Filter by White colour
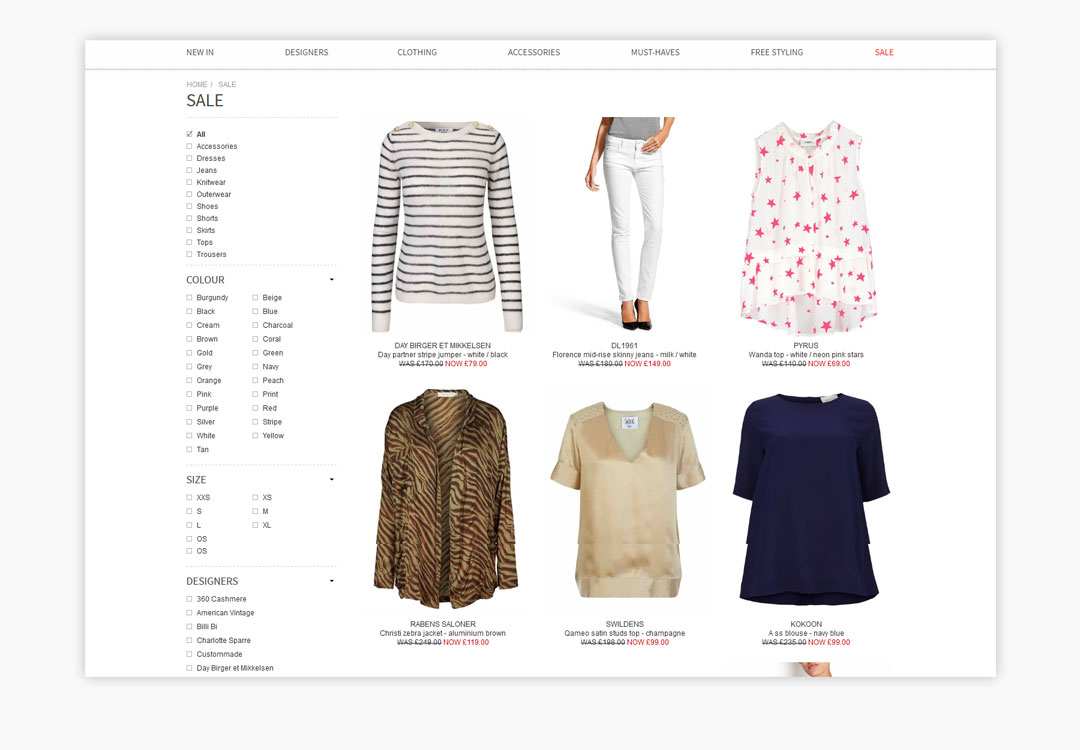 (x=189, y=435)
